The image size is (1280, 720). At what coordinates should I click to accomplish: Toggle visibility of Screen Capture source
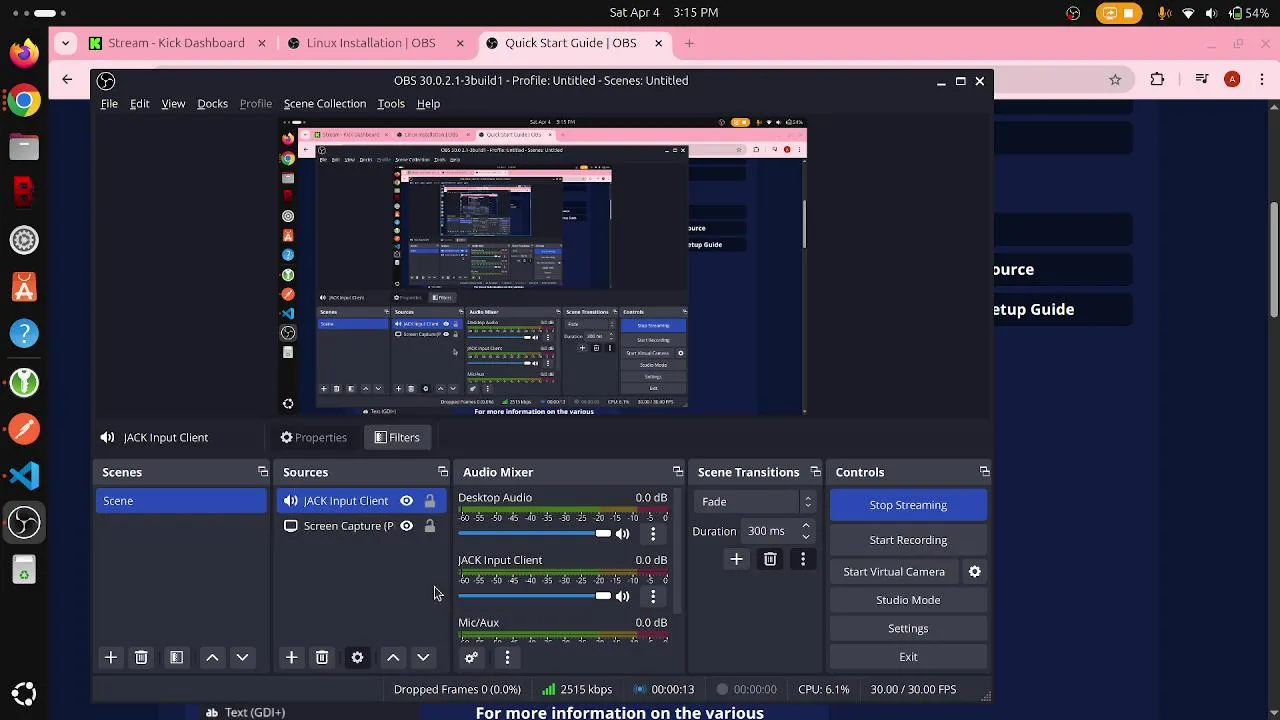406,526
